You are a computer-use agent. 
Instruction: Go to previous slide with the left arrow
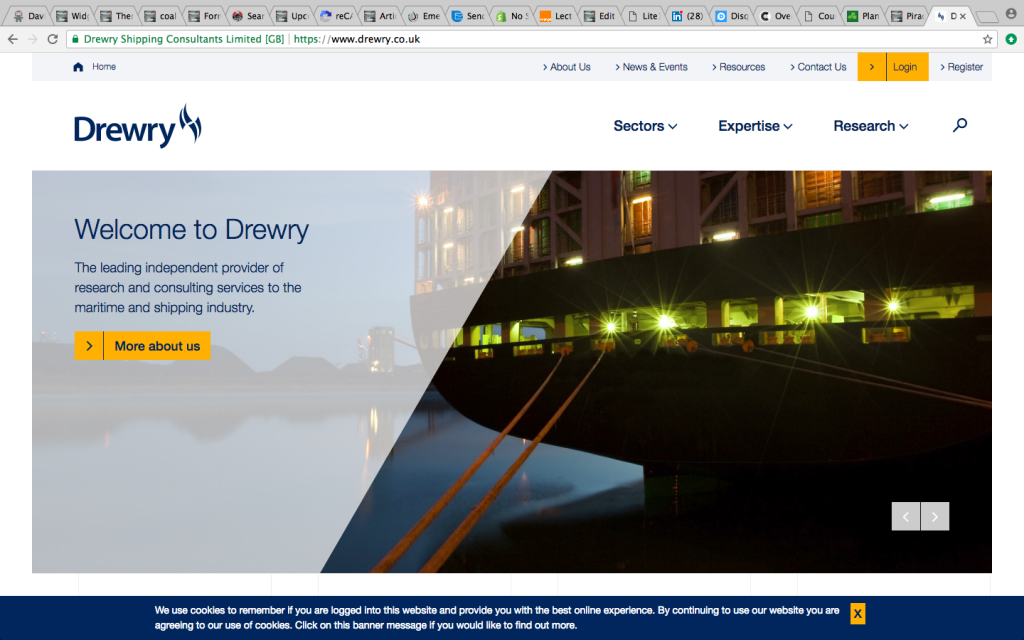[x=905, y=516]
